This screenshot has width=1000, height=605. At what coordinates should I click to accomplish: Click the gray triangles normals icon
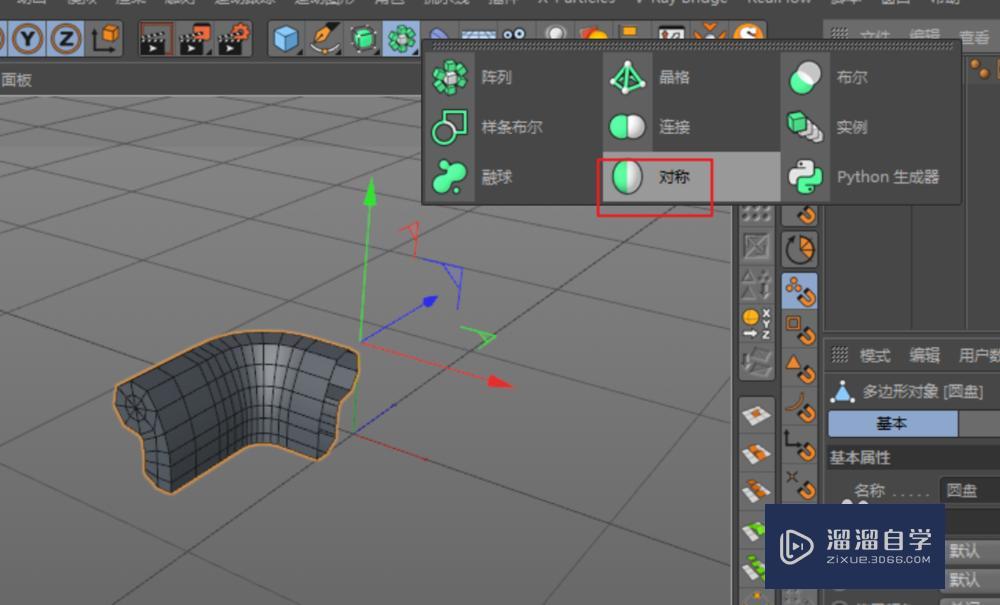pyautogui.click(x=756, y=285)
